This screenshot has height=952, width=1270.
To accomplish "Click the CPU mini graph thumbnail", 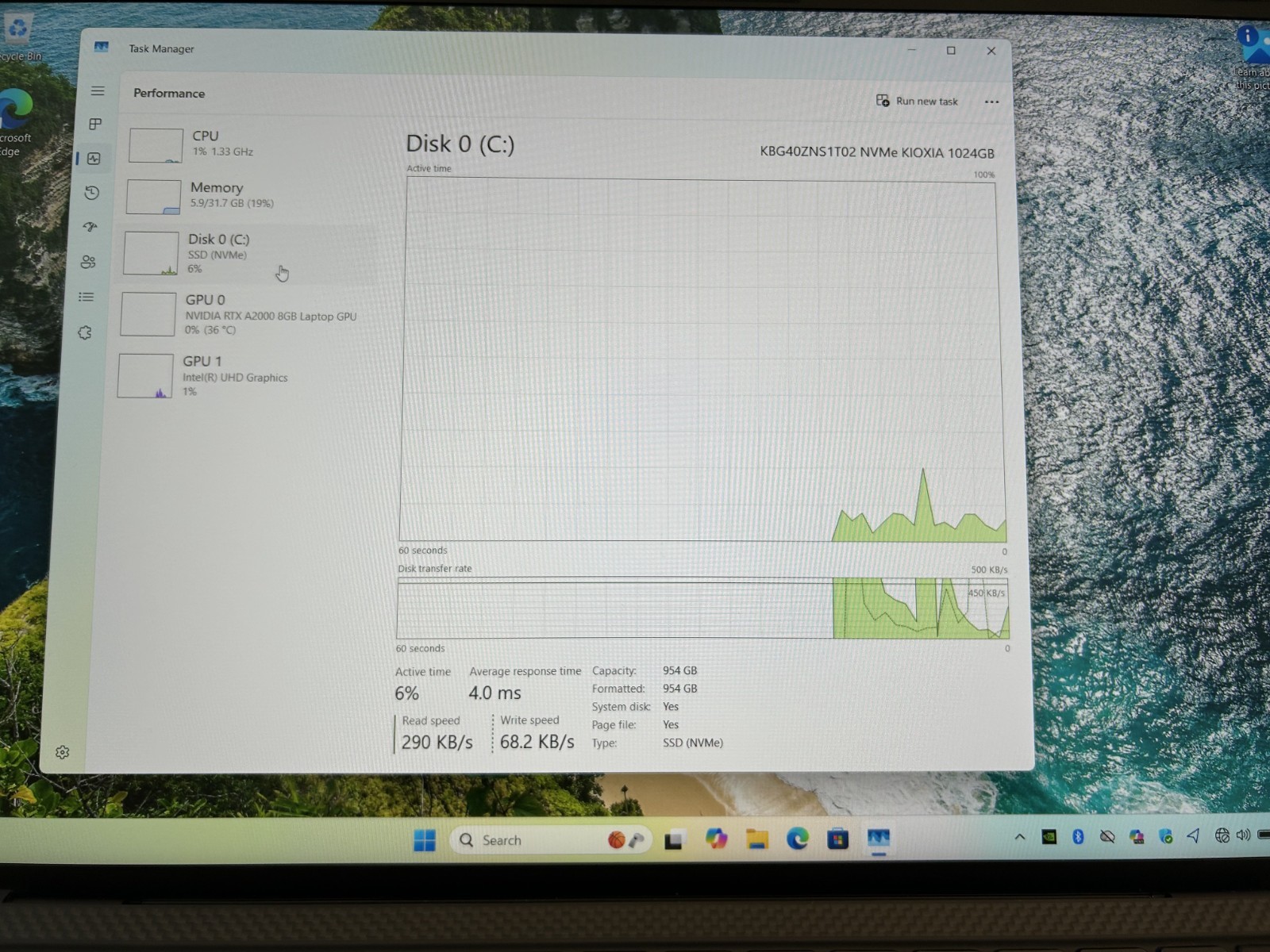I will 156,146.
